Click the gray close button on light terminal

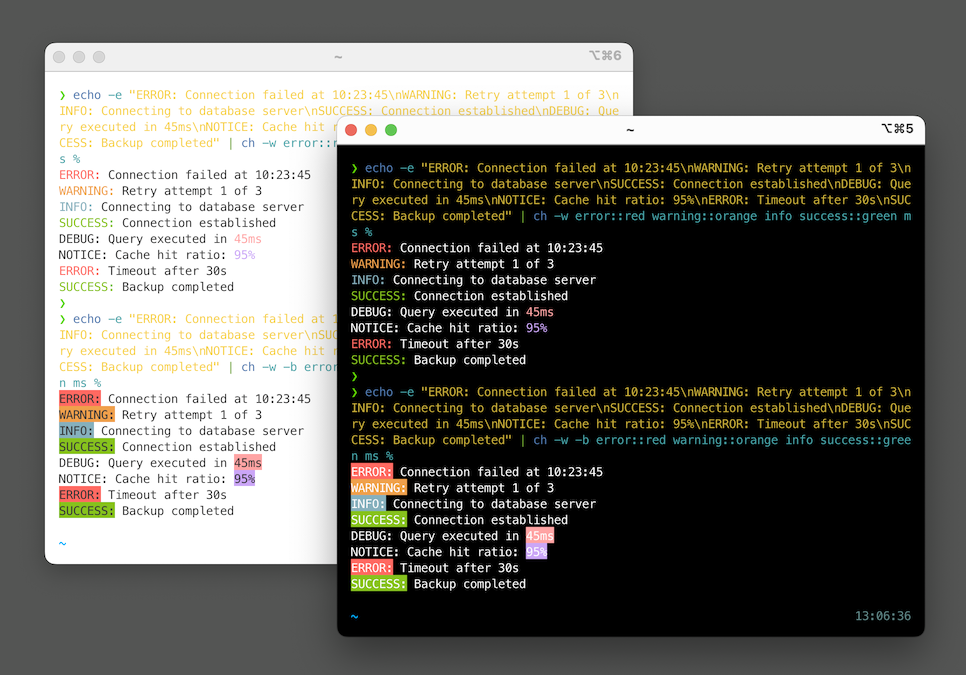pyautogui.click(x=59, y=57)
